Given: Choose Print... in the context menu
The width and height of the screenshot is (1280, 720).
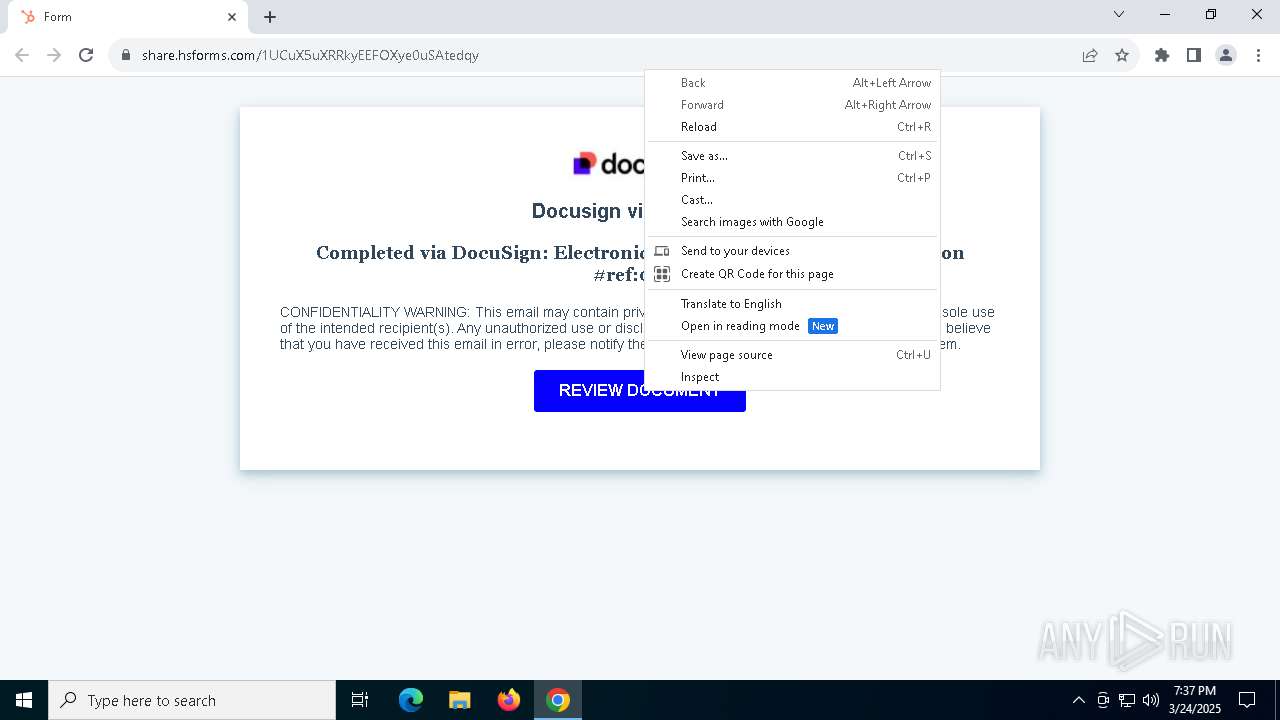Looking at the screenshot, I should coord(792,178).
